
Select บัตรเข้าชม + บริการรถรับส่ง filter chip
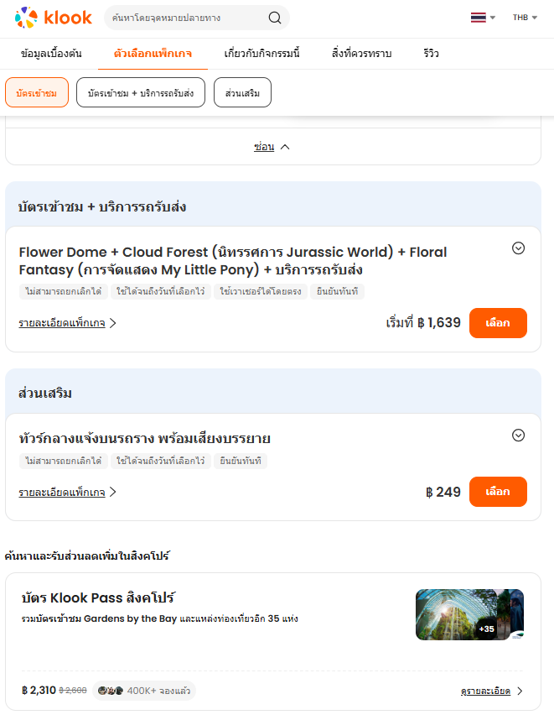(x=141, y=92)
